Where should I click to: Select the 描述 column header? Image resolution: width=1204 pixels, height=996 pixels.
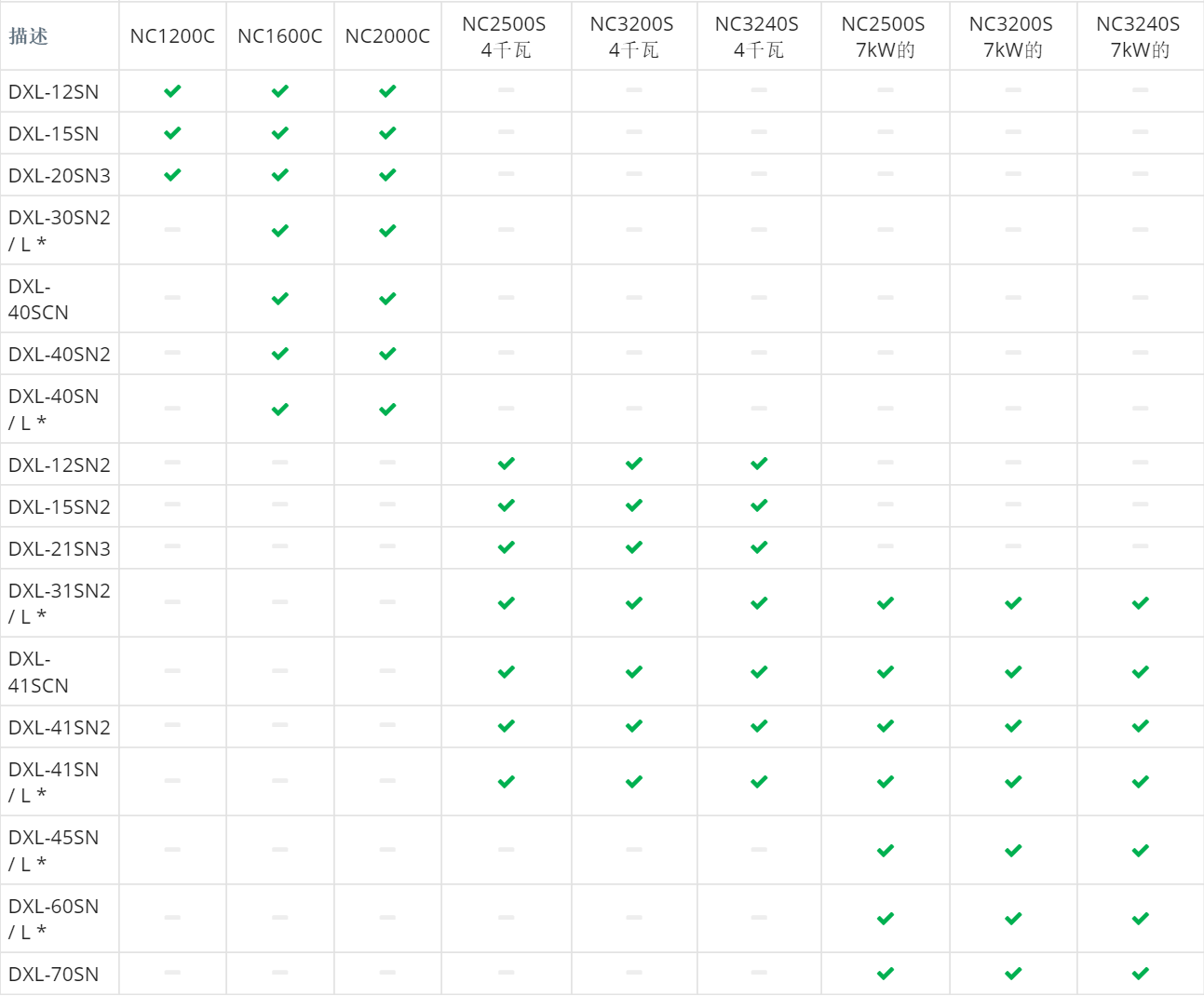click(29, 36)
